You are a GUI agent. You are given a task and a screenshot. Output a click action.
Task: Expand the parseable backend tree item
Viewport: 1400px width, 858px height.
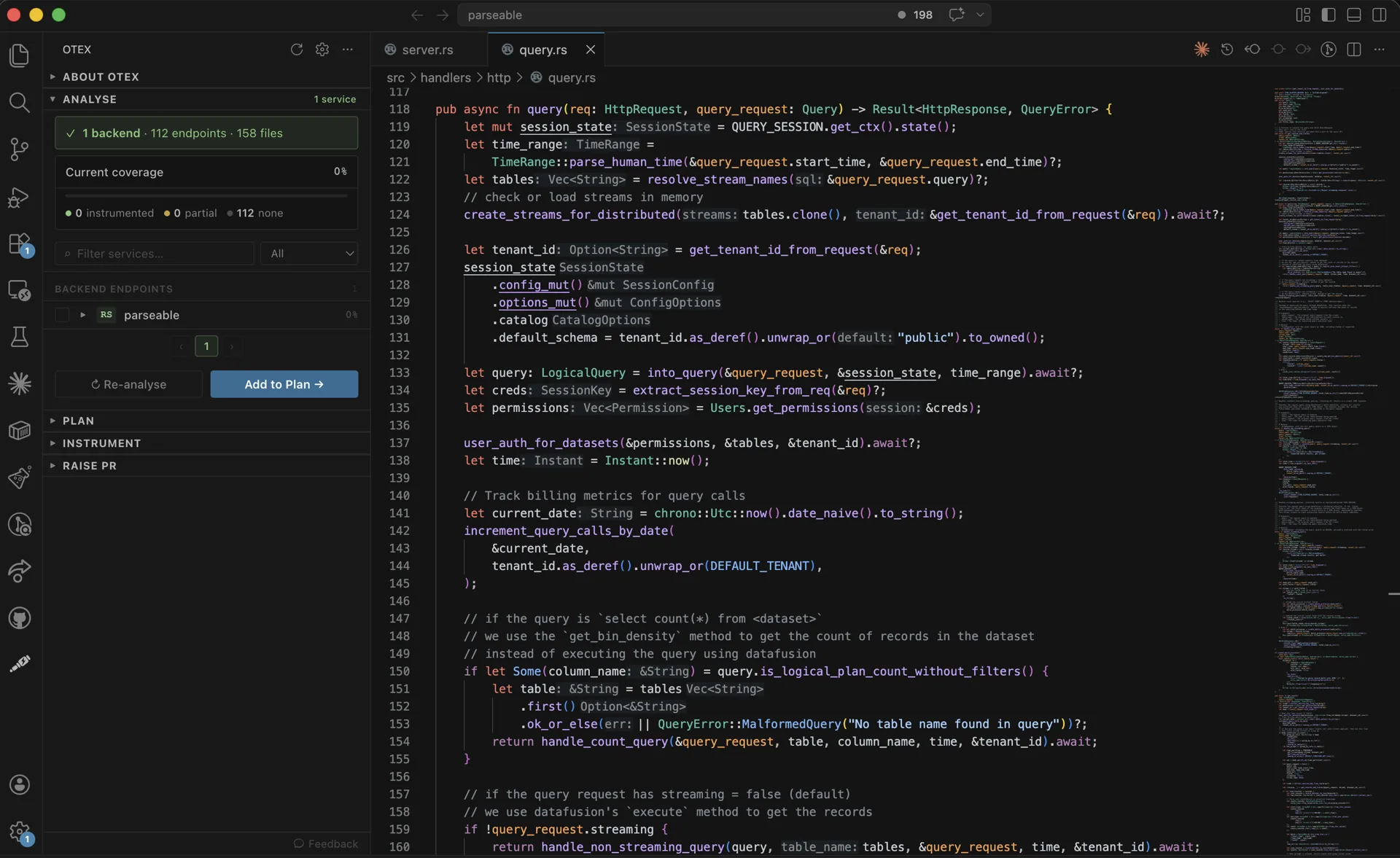click(x=83, y=315)
